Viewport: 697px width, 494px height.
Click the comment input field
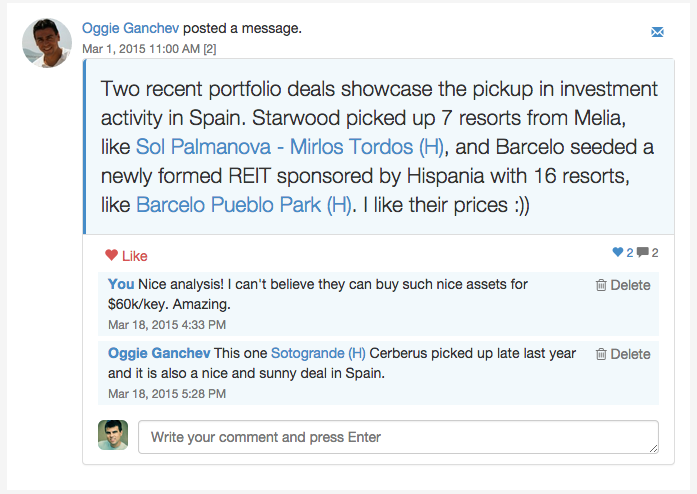398,437
